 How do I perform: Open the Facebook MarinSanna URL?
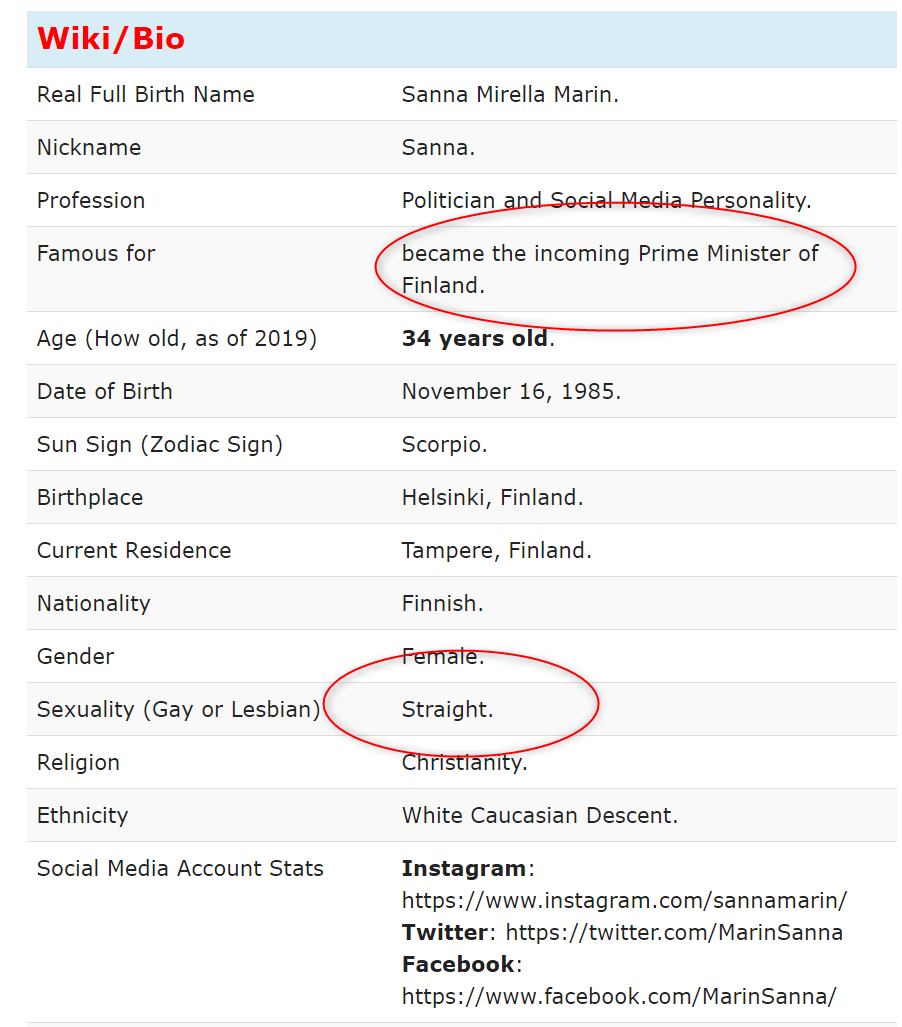(x=618, y=996)
